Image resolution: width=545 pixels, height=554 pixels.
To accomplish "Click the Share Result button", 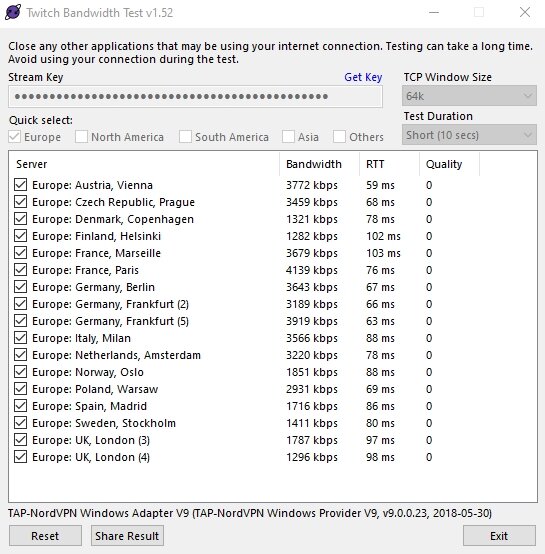I will (x=127, y=536).
